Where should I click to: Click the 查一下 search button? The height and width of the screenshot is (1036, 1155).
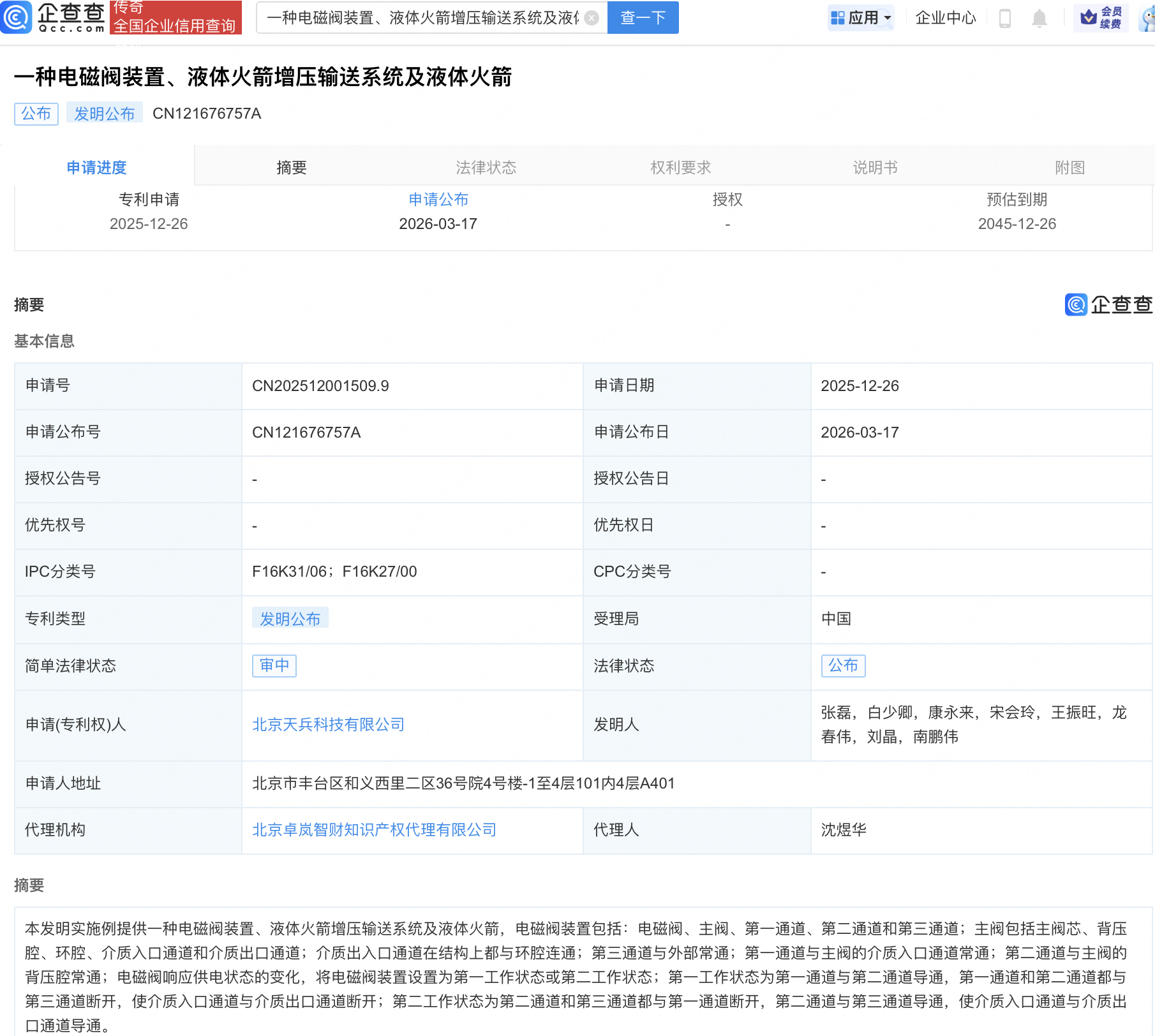click(x=642, y=18)
